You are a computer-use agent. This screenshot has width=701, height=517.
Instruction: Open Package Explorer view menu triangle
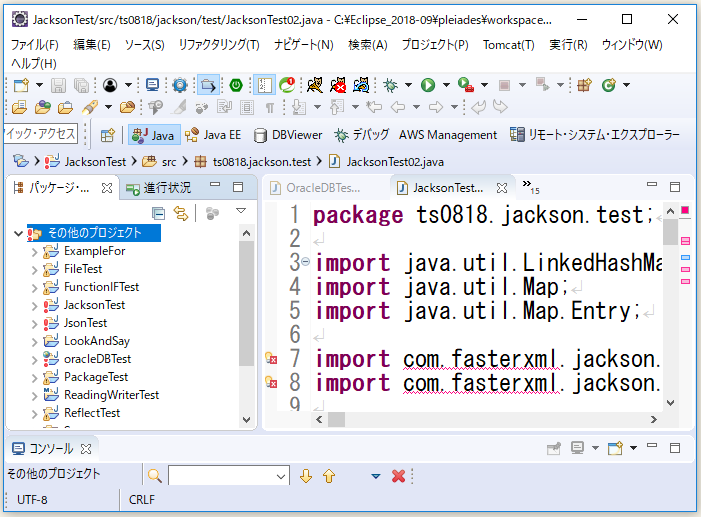[241, 211]
